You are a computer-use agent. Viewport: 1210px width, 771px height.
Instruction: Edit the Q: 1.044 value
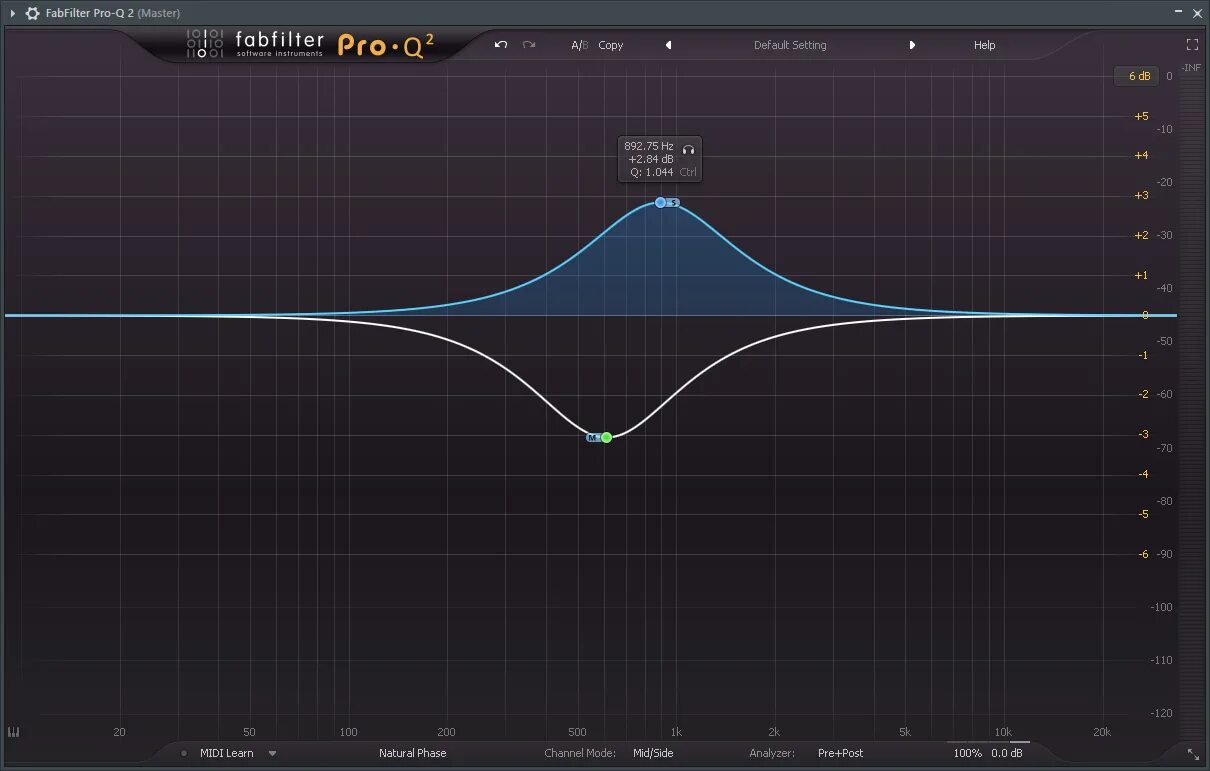652,172
